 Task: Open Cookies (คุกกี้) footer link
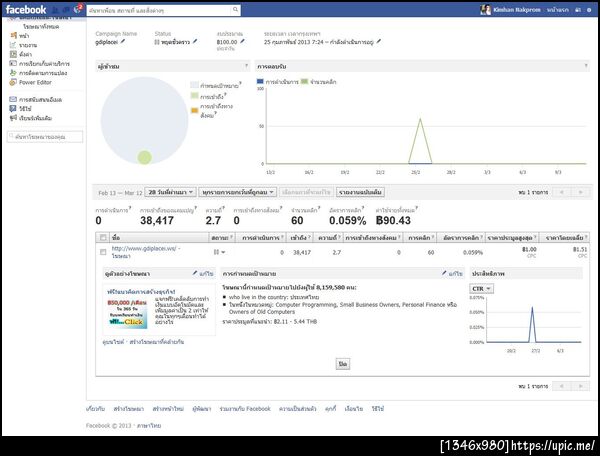(x=331, y=409)
